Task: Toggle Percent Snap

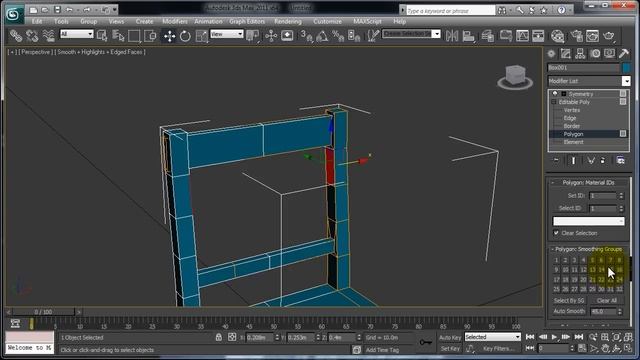Action: (x=338, y=36)
